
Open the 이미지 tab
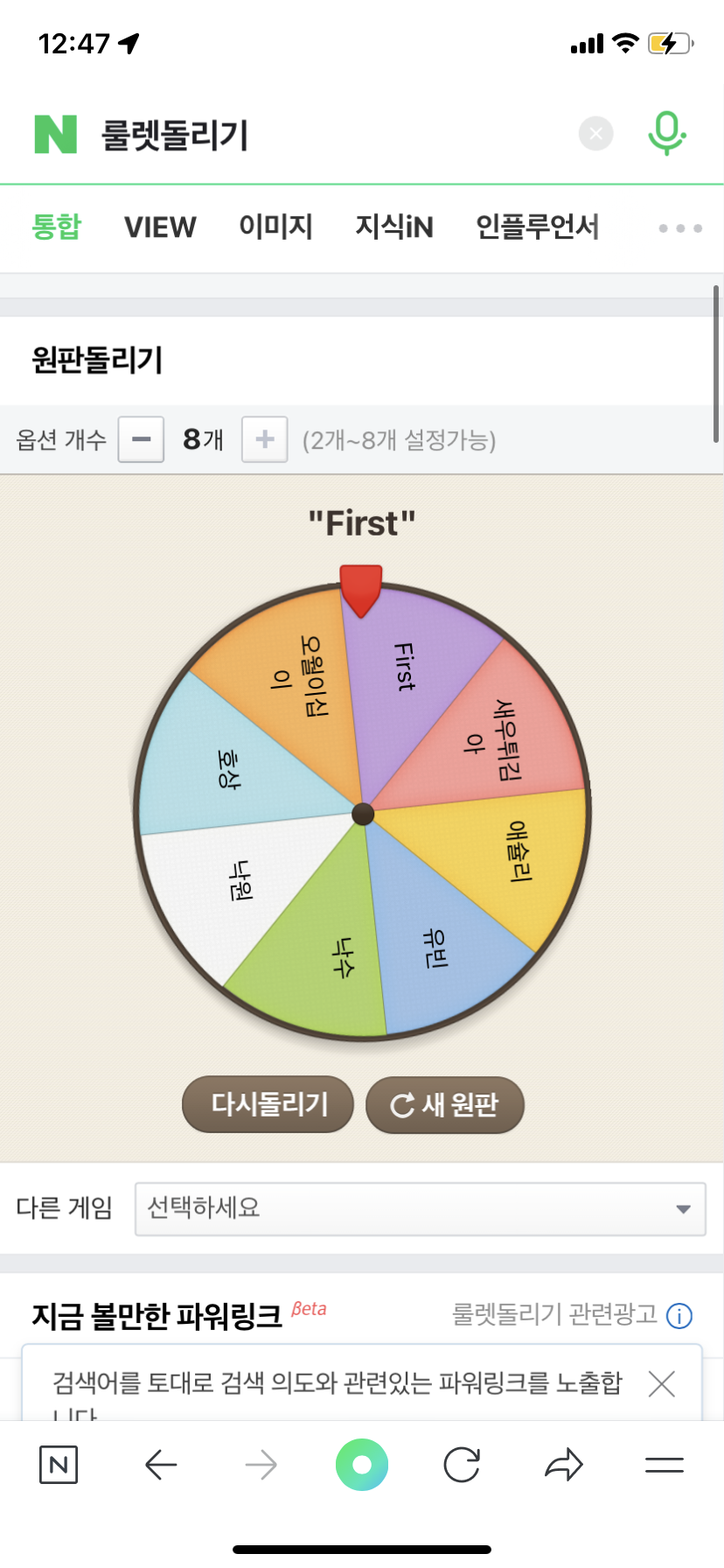coord(275,227)
